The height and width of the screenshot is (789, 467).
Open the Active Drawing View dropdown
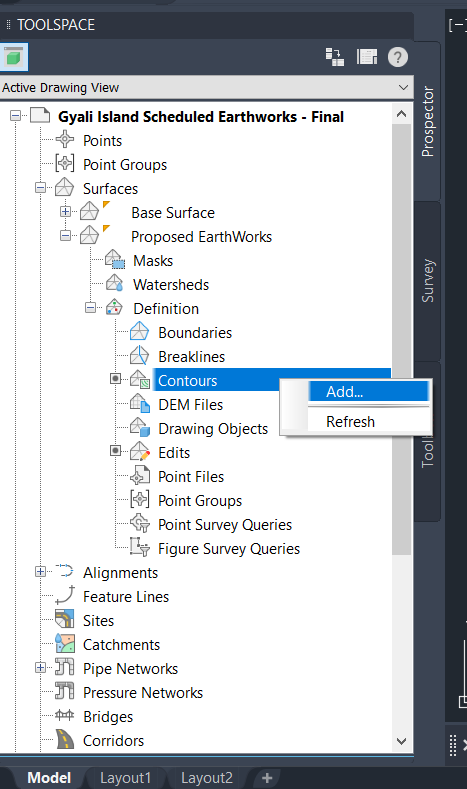tap(207, 88)
